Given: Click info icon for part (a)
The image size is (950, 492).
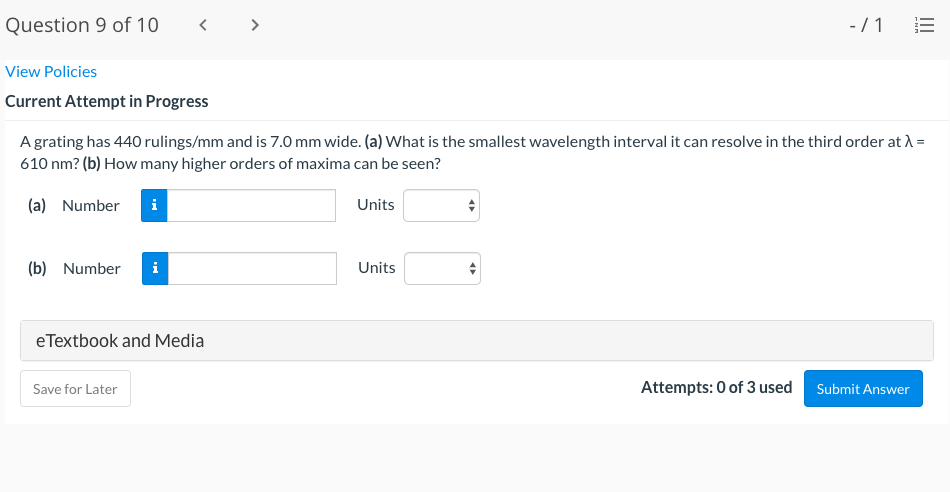Looking at the screenshot, I should [x=154, y=205].
